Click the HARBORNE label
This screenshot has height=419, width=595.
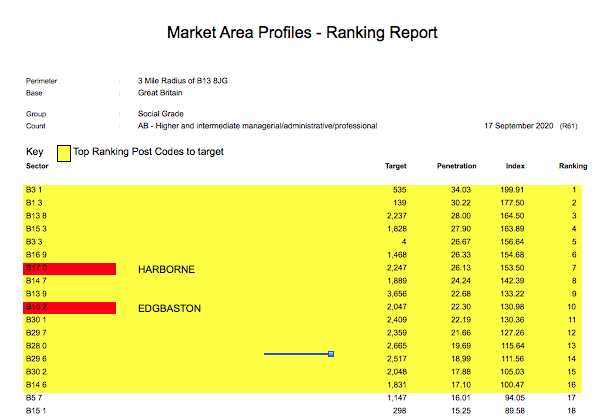(166, 269)
